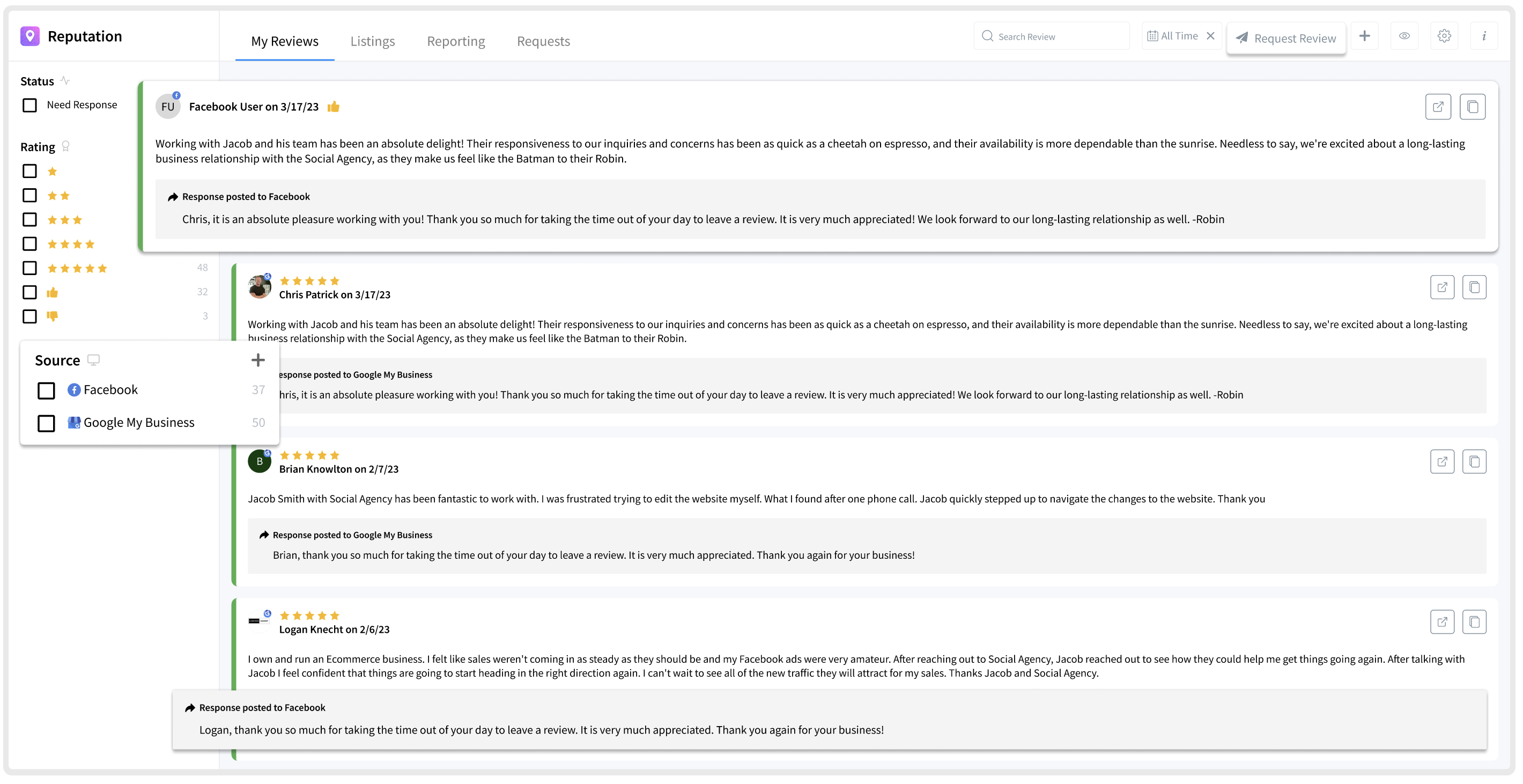This screenshot has height=784, width=1523.
Task: Click the Google My Business count '50'
Action: click(258, 423)
